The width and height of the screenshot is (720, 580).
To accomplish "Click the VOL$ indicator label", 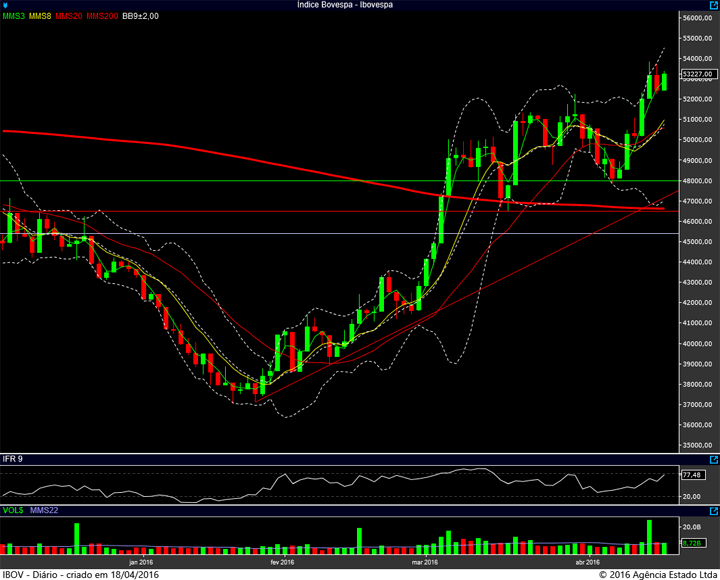I will (x=13, y=510).
